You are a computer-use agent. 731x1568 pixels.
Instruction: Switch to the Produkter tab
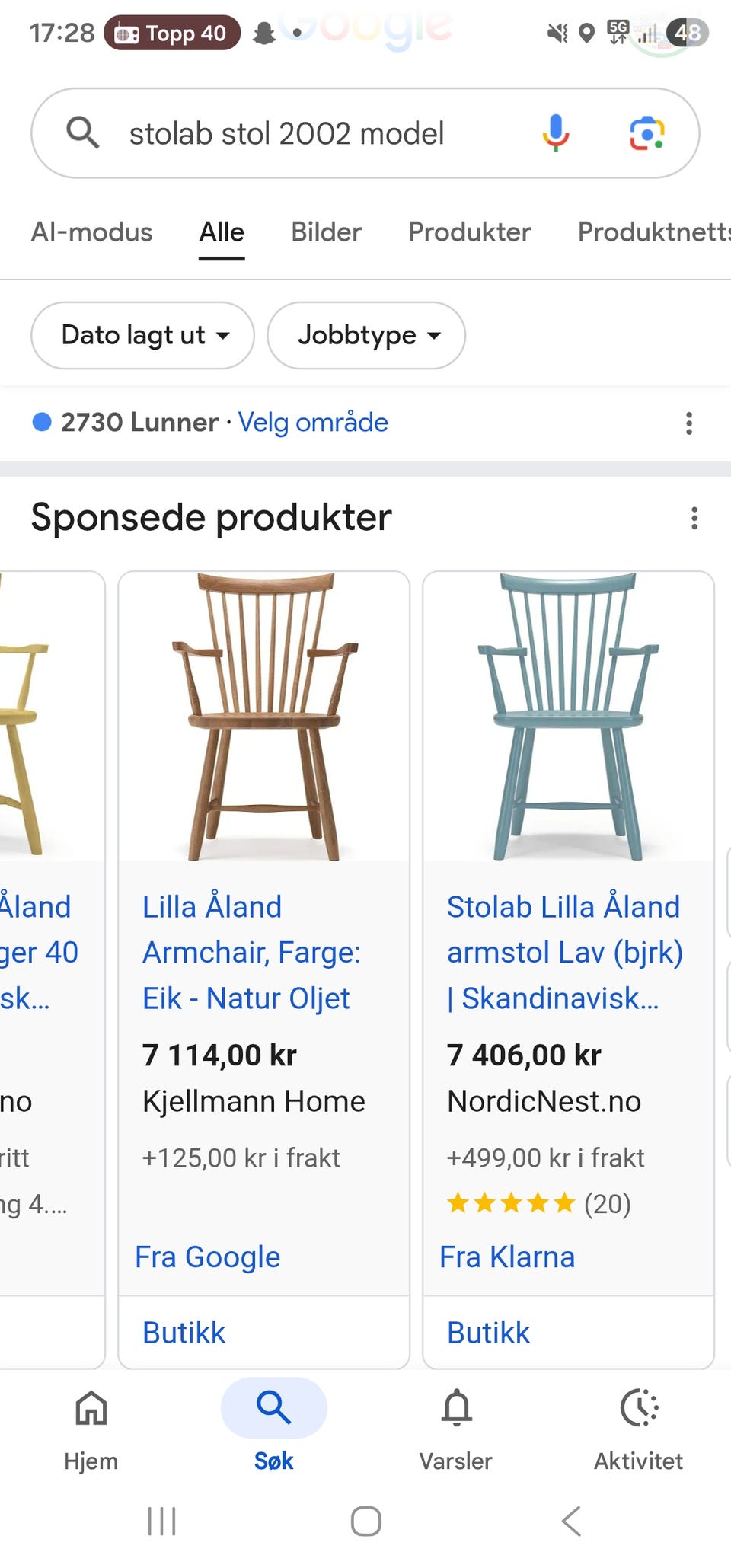pos(470,232)
